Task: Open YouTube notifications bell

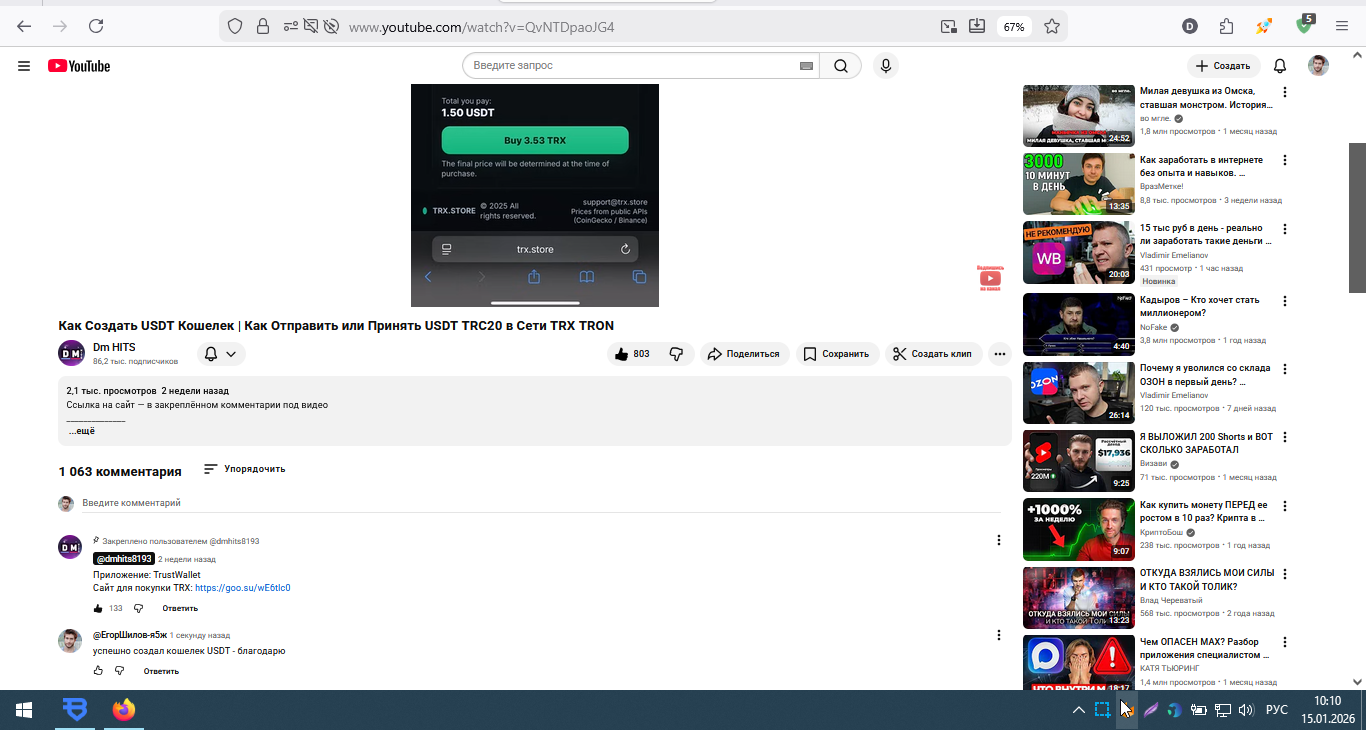Action: point(1280,66)
